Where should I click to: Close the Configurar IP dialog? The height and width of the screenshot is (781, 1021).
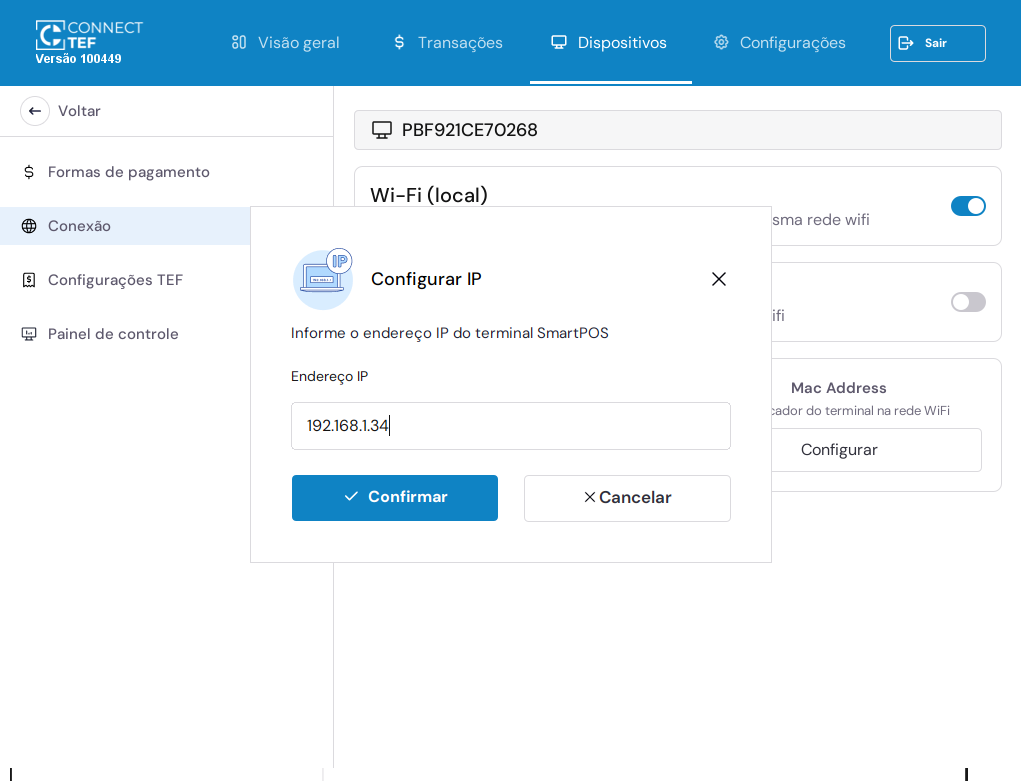pyautogui.click(x=718, y=279)
